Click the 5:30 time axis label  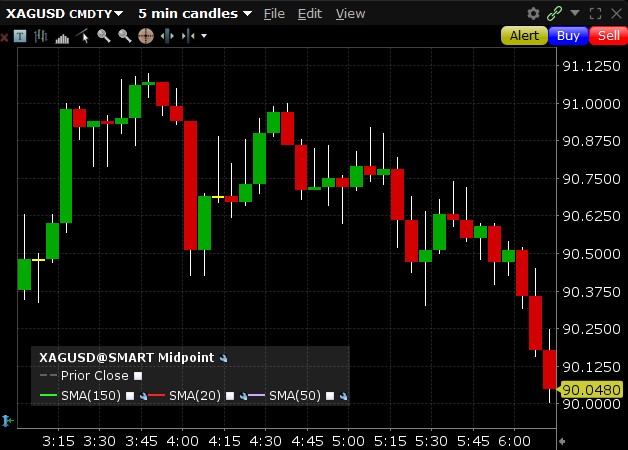click(x=431, y=441)
